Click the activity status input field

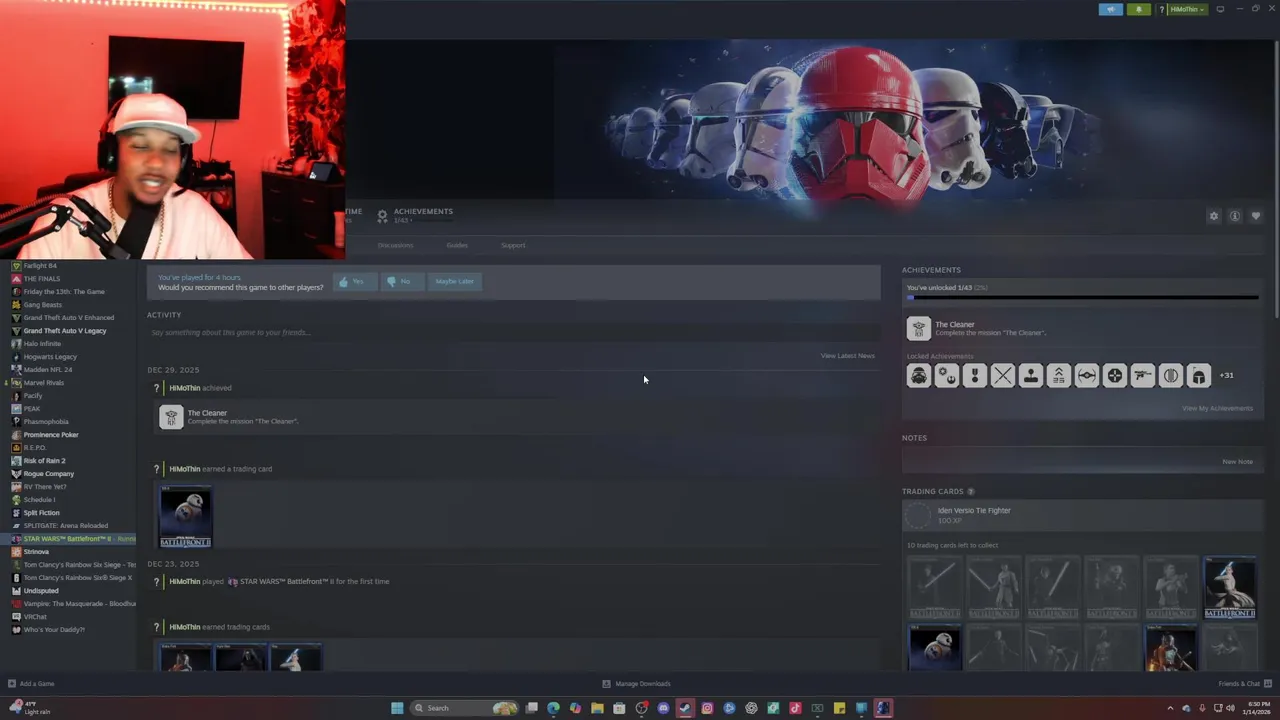513,332
